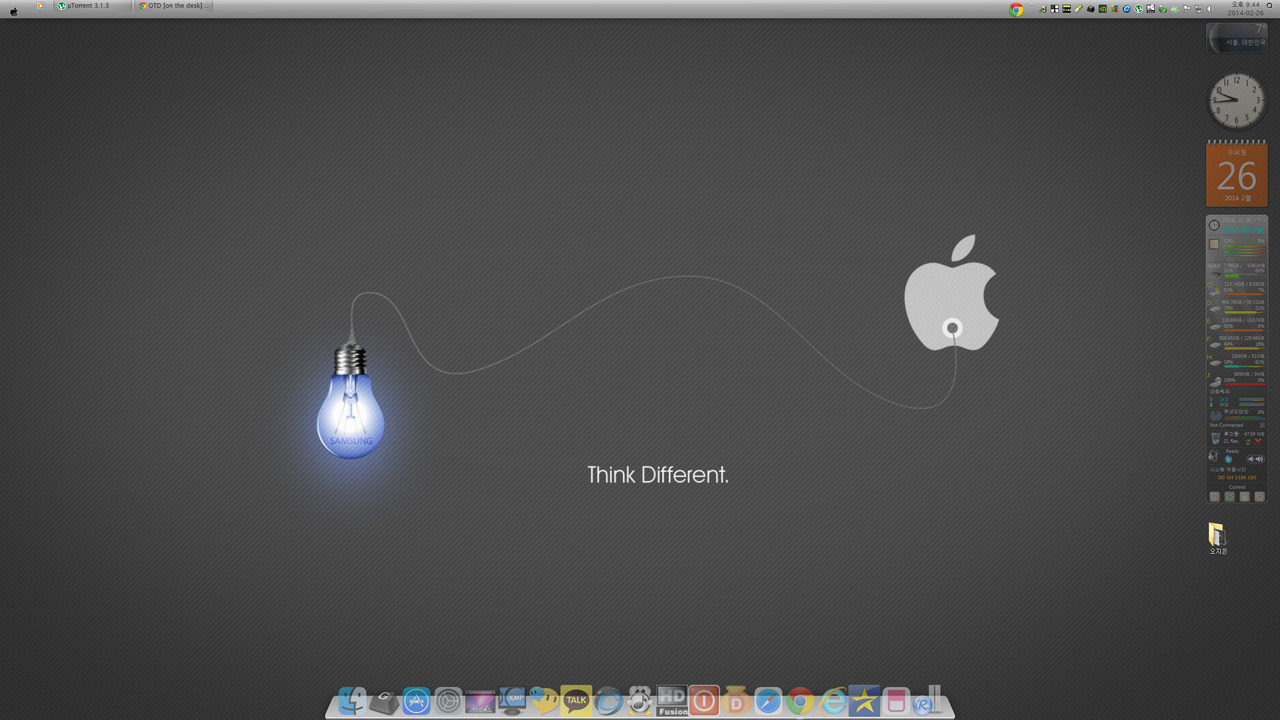Click the 9:44 clock in tray
The height and width of the screenshot is (720, 1280).
coord(1245,9)
